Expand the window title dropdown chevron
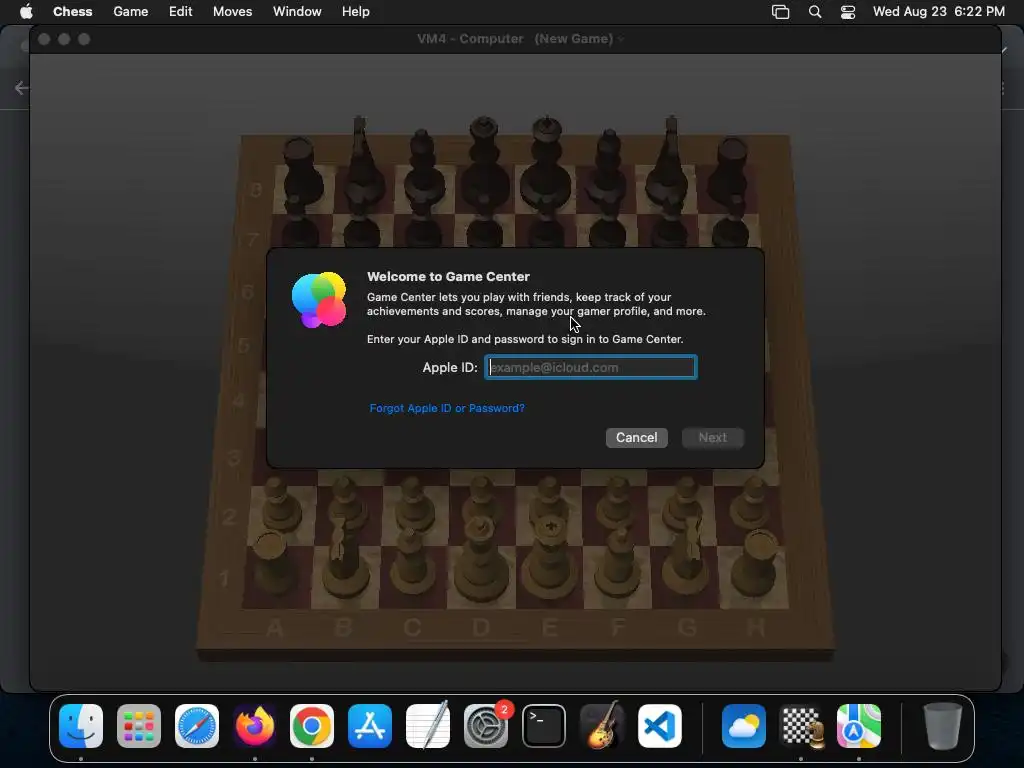 pos(620,39)
